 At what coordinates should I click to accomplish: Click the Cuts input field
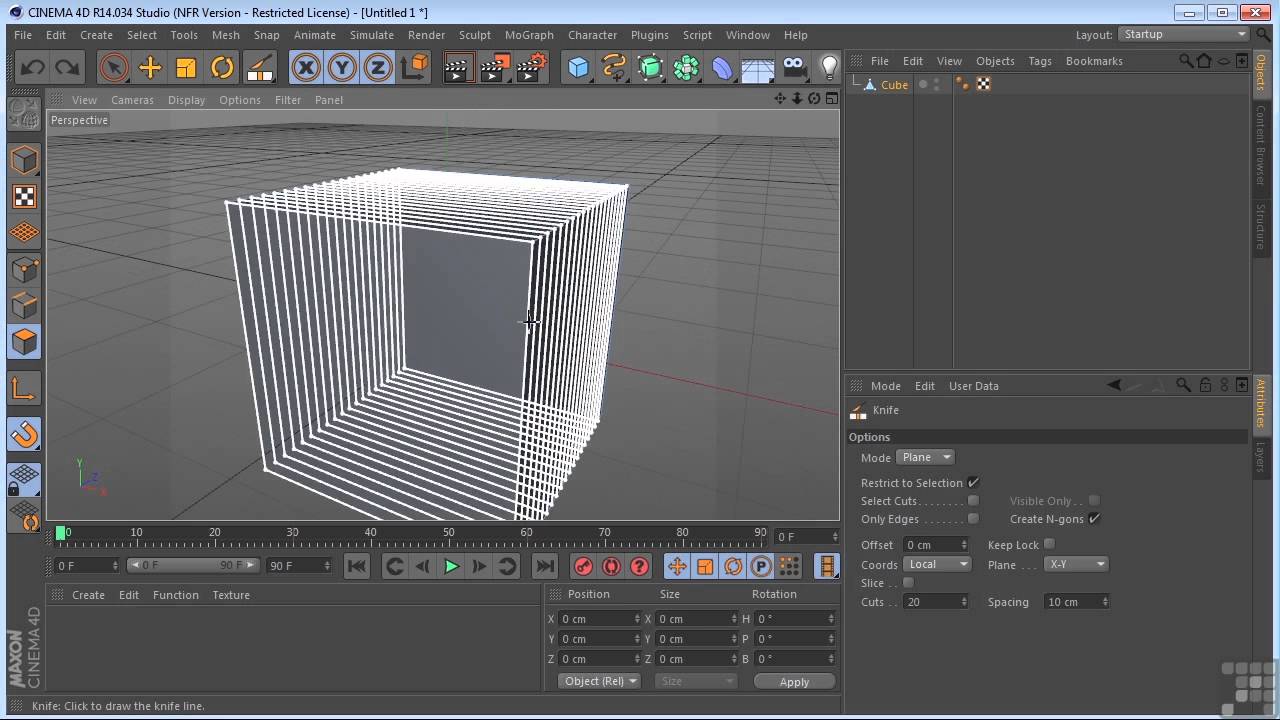pyautogui.click(x=931, y=602)
